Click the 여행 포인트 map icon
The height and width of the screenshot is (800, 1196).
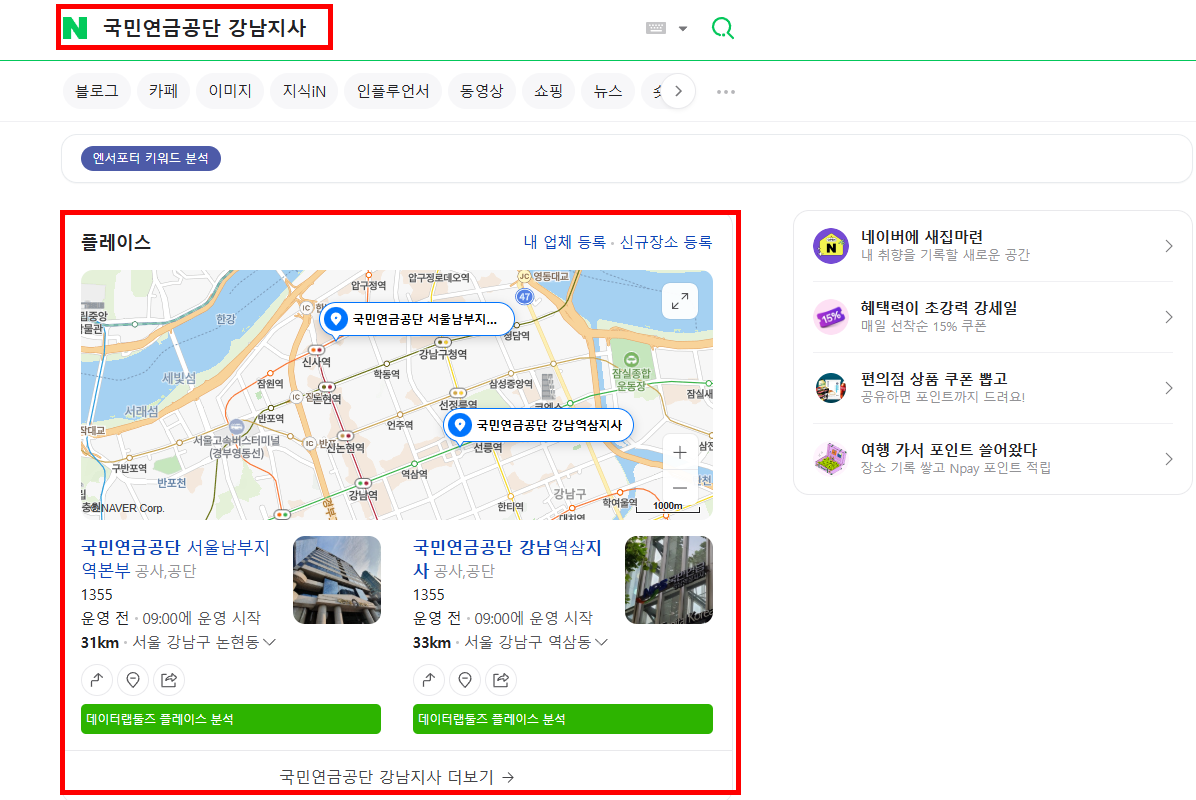tap(831, 458)
